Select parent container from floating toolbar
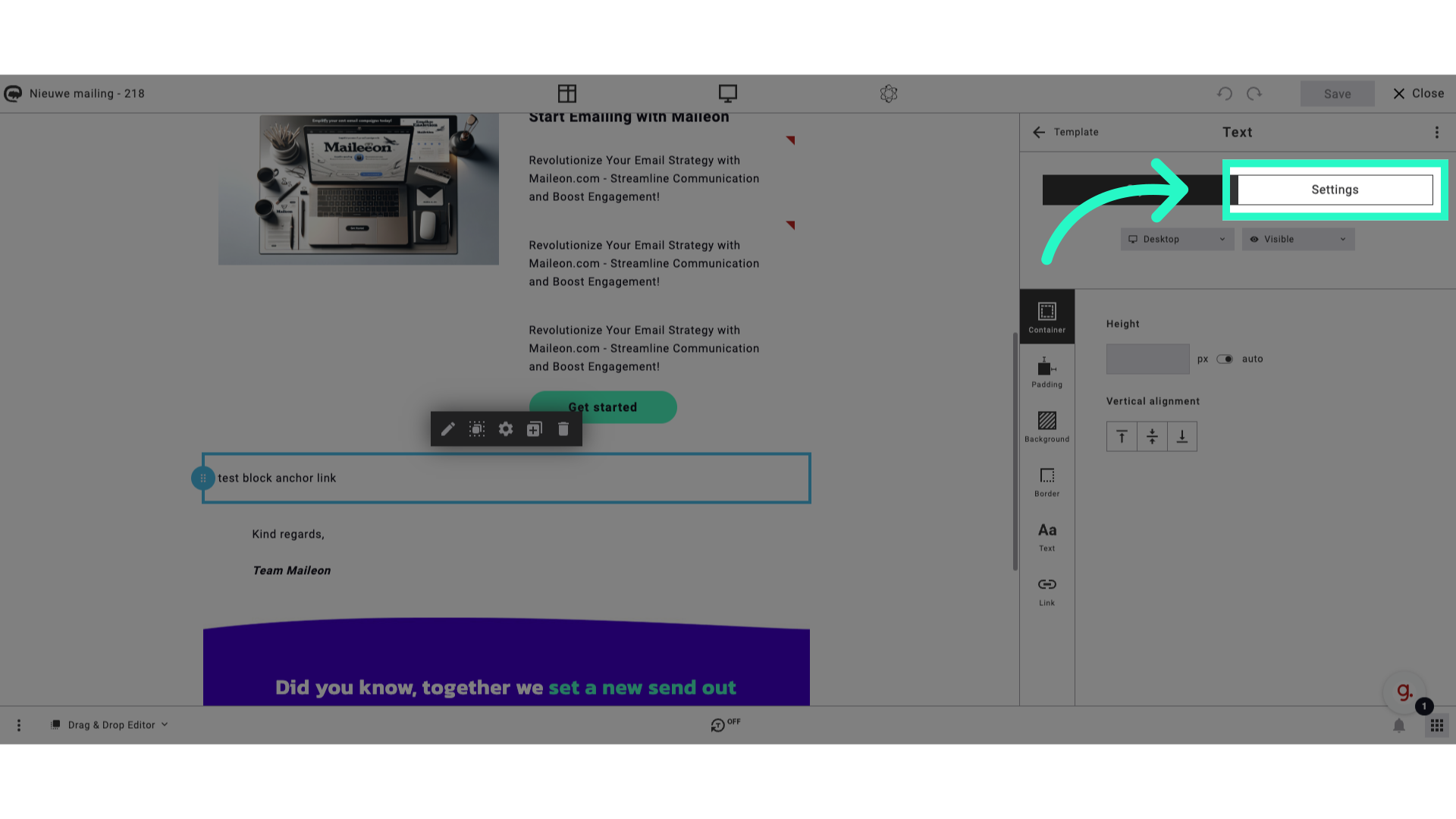1456x819 pixels. pyautogui.click(x=477, y=429)
